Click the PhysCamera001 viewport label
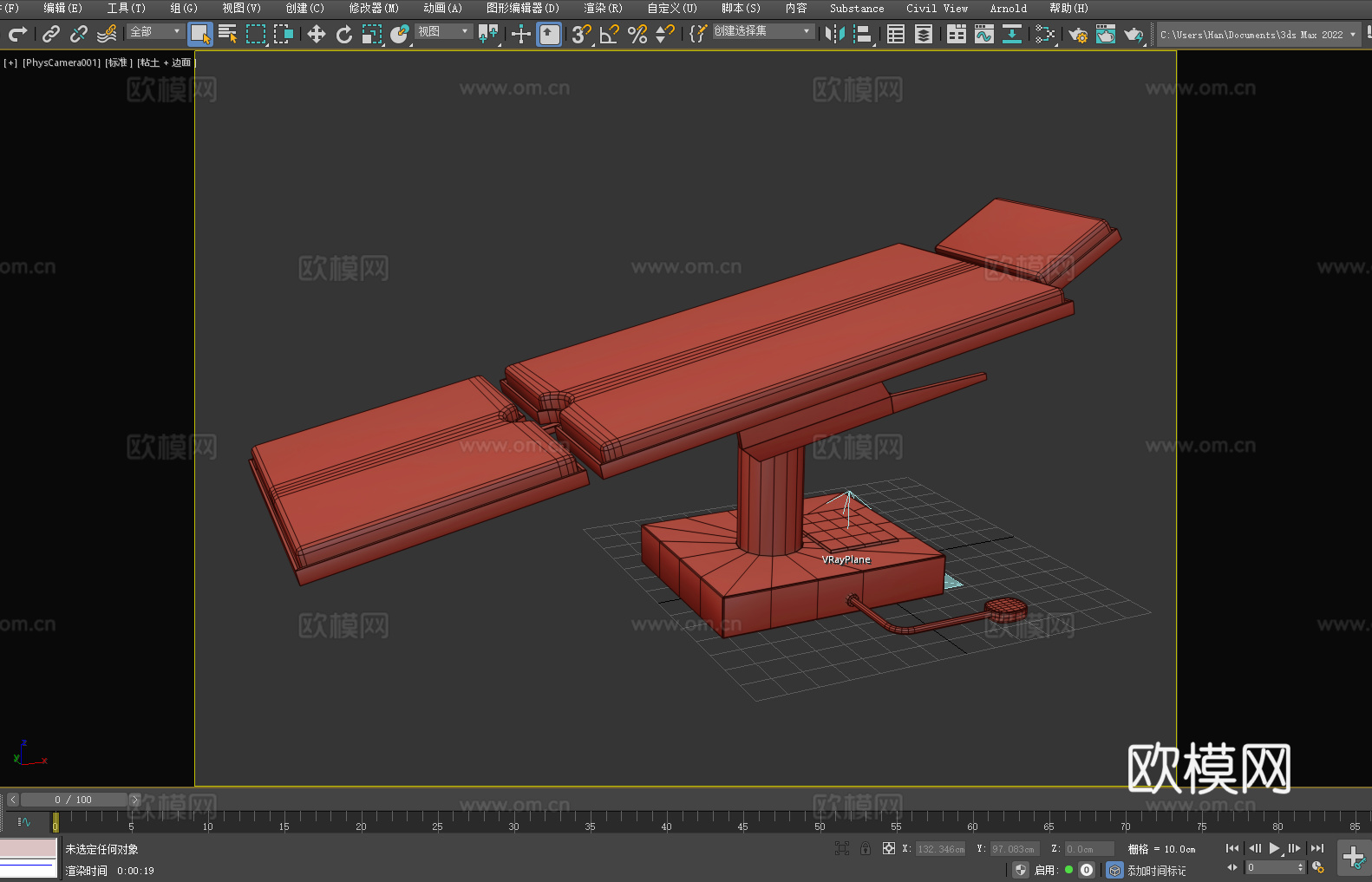 [61, 62]
